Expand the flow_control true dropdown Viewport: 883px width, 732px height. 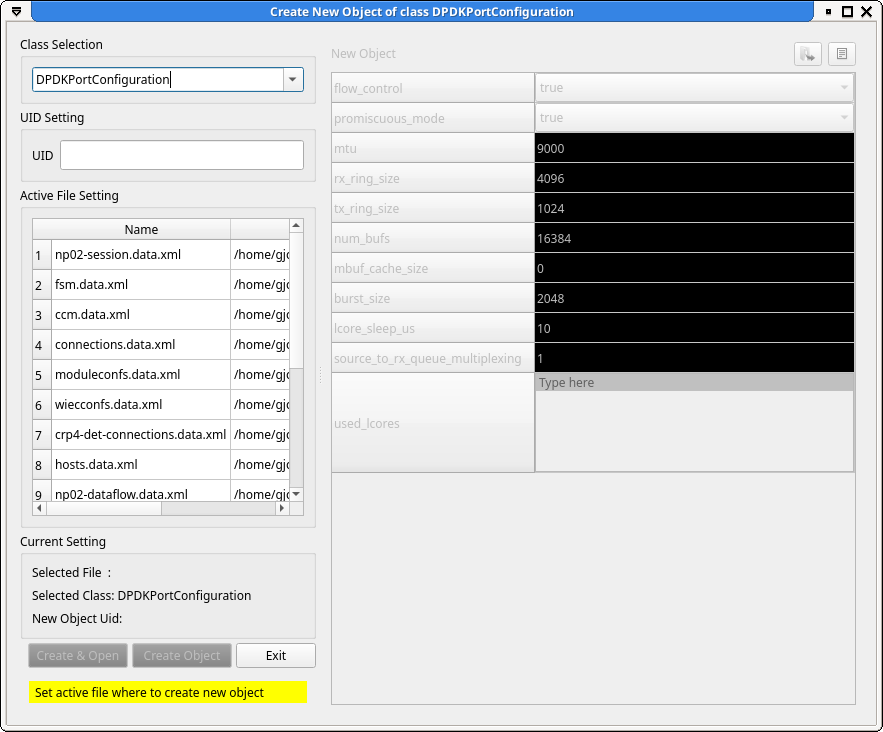694,88
